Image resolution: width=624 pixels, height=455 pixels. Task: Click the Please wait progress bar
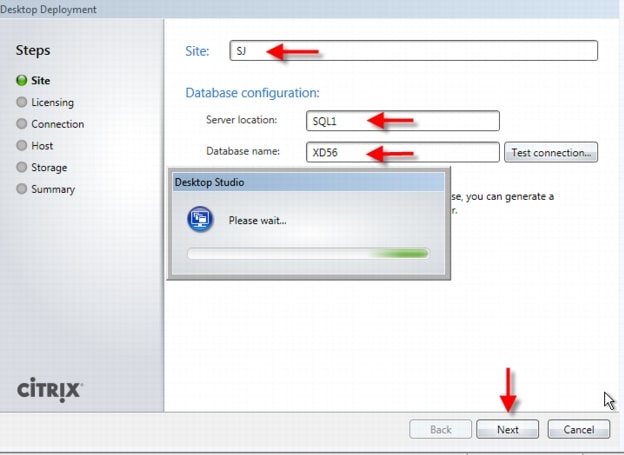(x=308, y=253)
